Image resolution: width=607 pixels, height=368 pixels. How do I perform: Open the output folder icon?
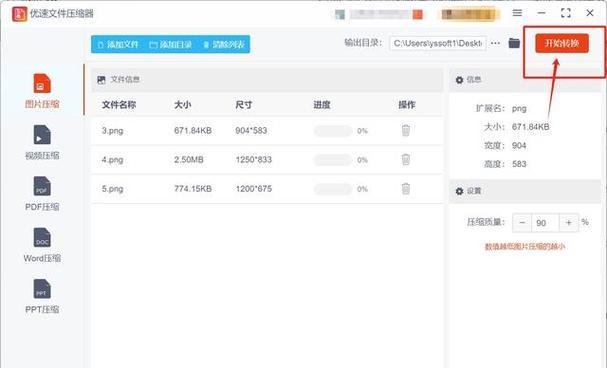pos(514,43)
